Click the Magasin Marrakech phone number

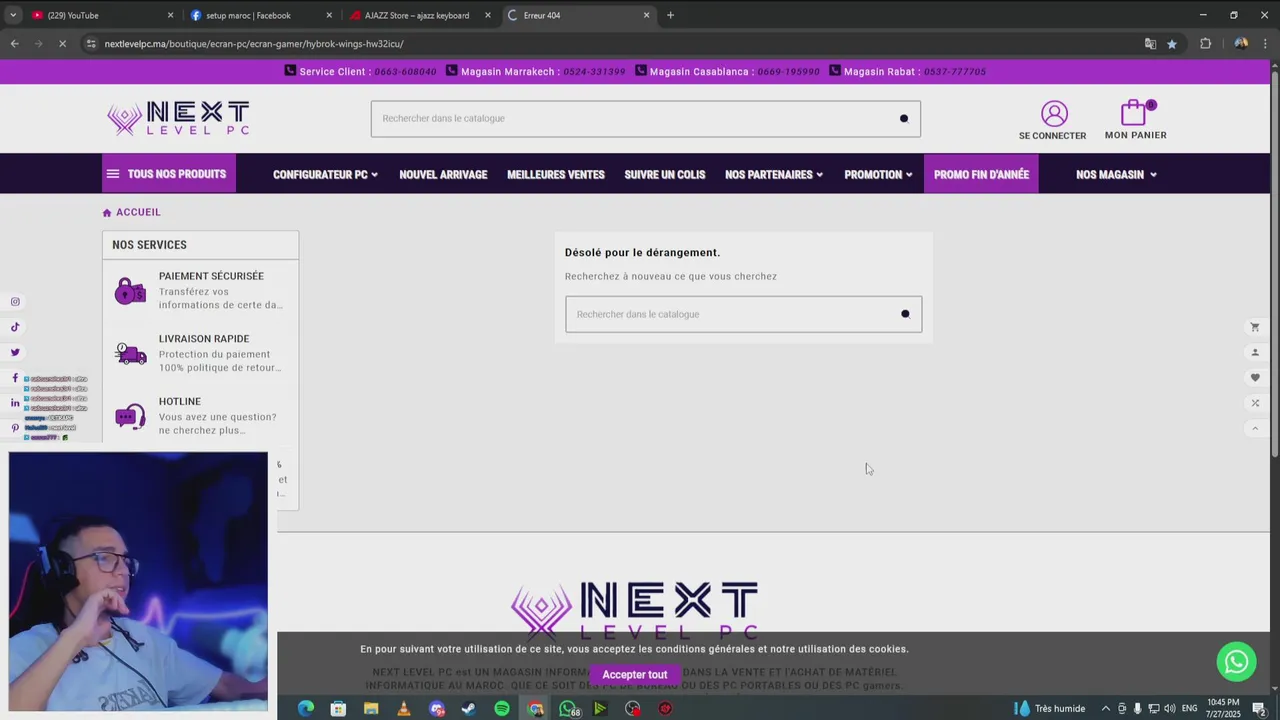click(594, 72)
